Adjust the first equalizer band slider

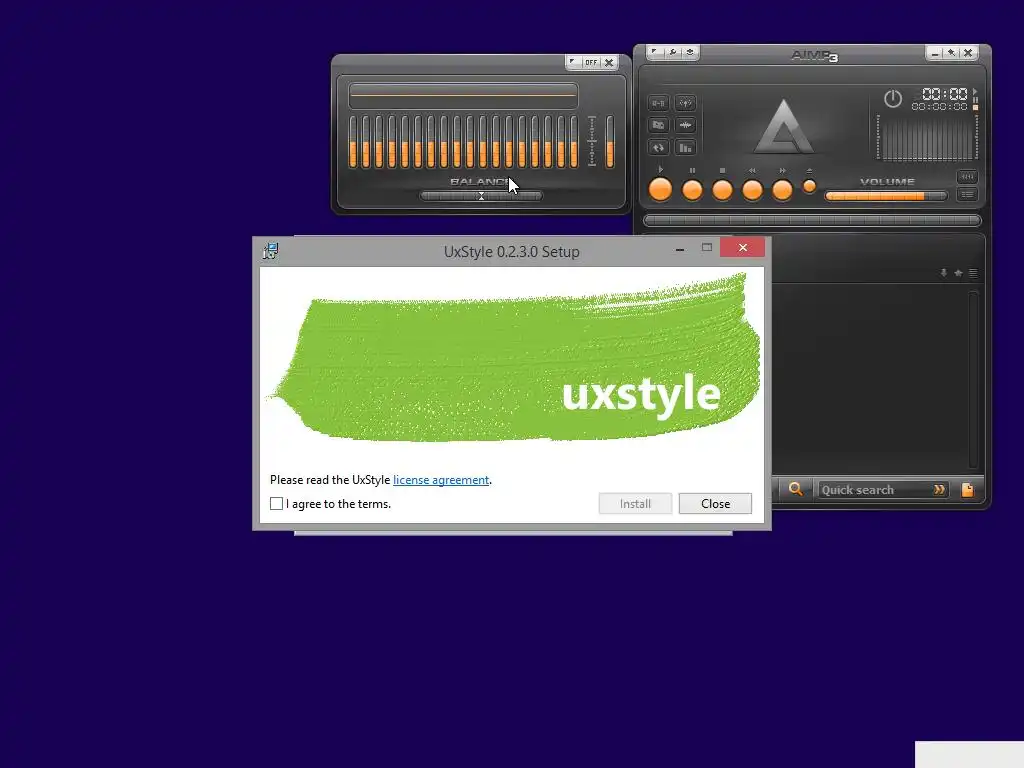pyautogui.click(x=353, y=142)
